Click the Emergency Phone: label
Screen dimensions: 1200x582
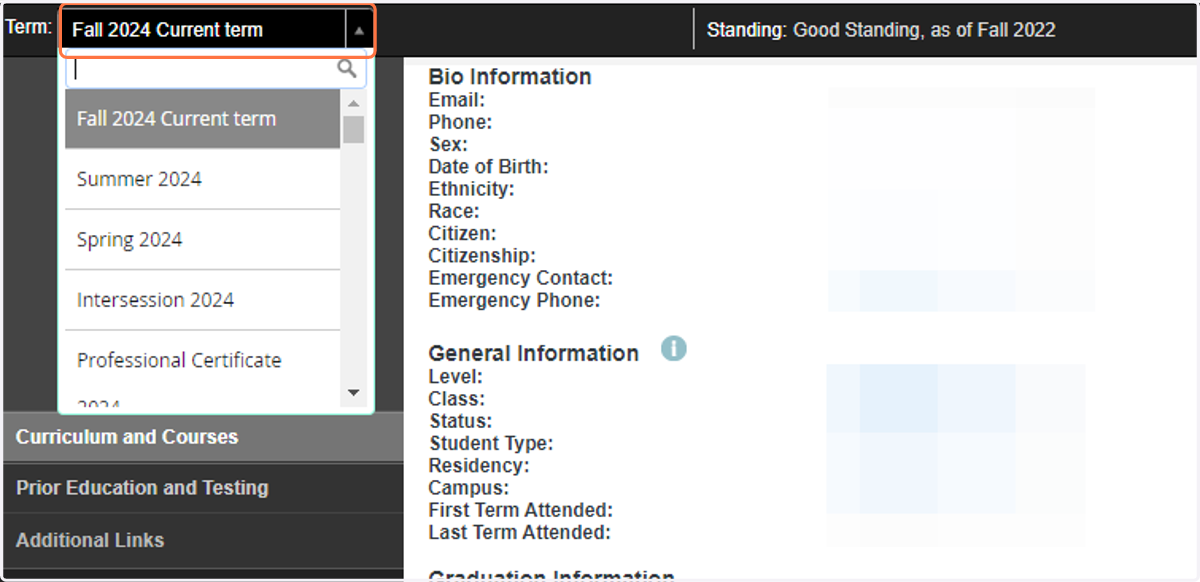[515, 300]
